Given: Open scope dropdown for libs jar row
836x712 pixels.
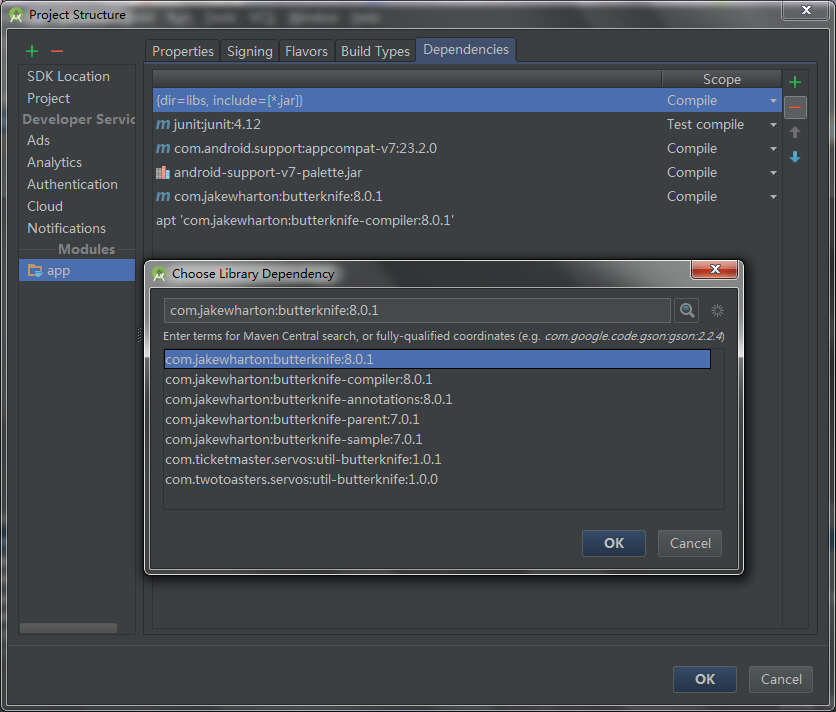Looking at the screenshot, I should pyautogui.click(x=773, y=101).
